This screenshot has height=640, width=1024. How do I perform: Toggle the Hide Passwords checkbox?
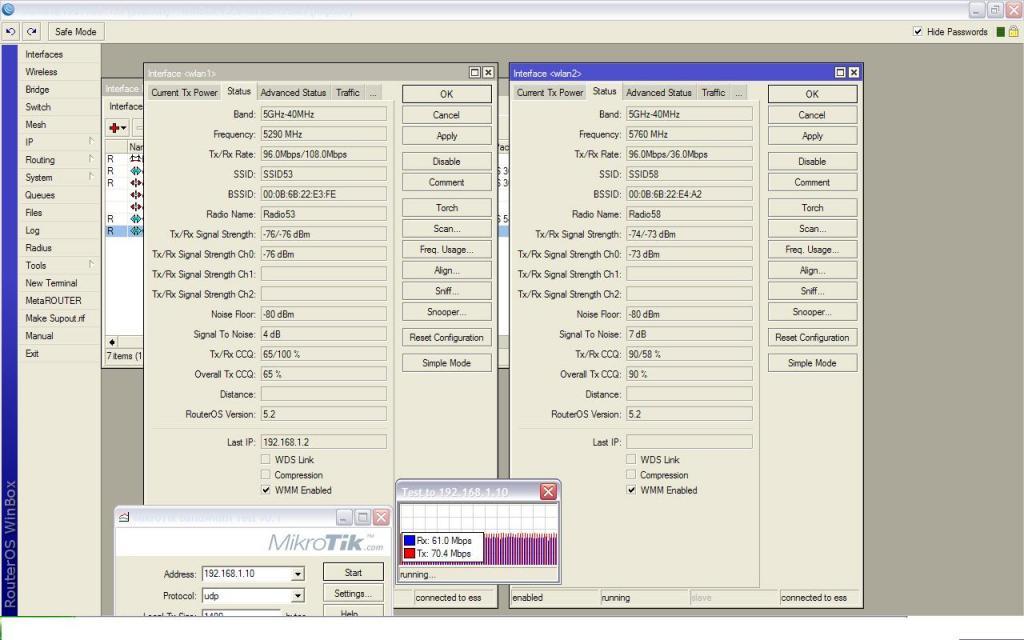pyautogui.click(x=918, y=32)
